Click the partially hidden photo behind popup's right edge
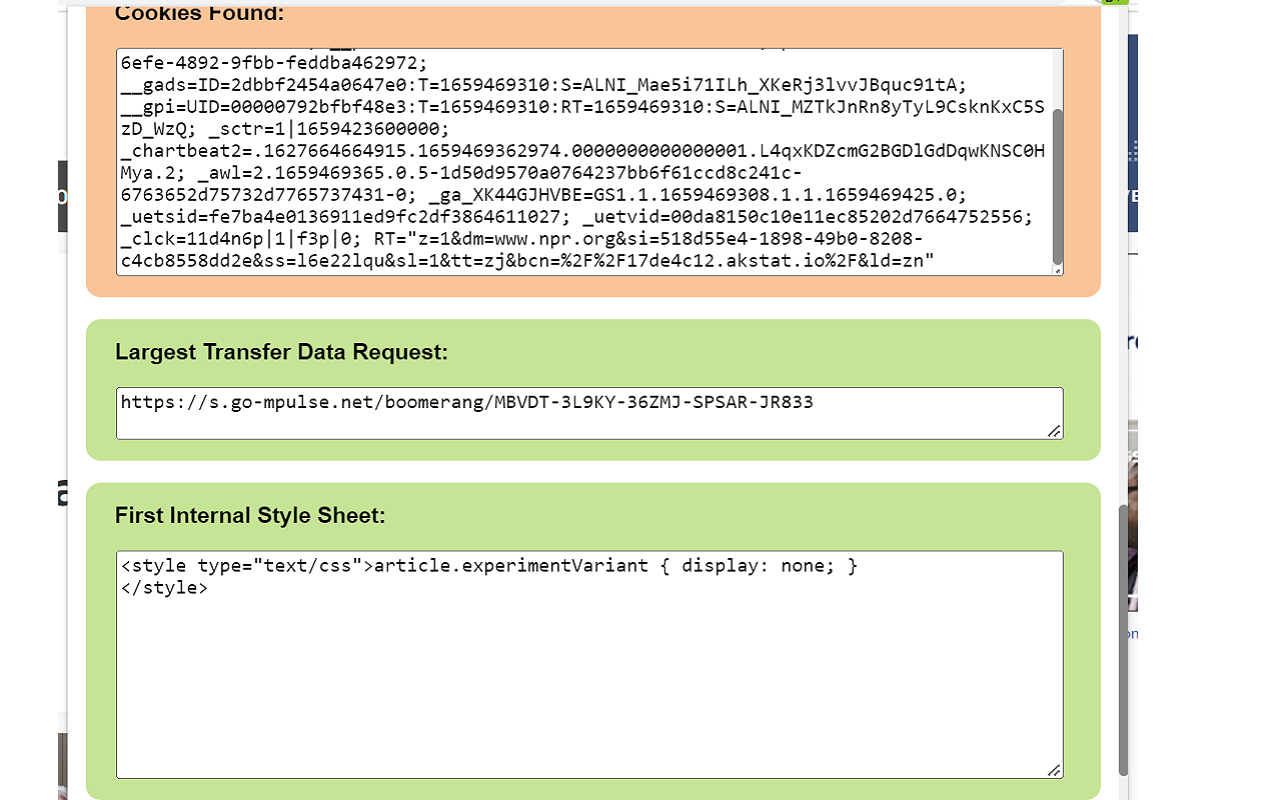1280x800 pixels. coord(1133,530)
